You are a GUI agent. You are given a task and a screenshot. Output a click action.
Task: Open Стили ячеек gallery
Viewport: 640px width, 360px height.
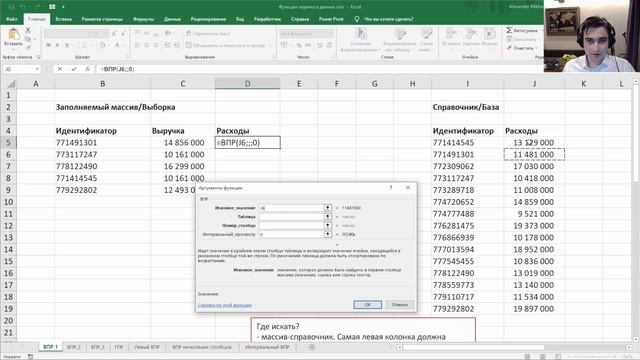click(x=426, y=40)
